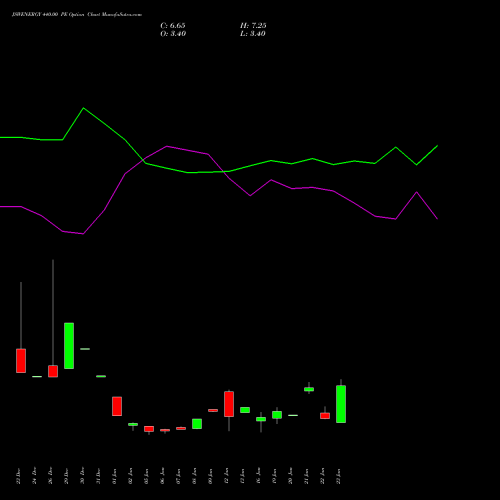500x500 pixels.
Task: Click the tall green candle above 29 Dec
Action: tap(69, 346)
